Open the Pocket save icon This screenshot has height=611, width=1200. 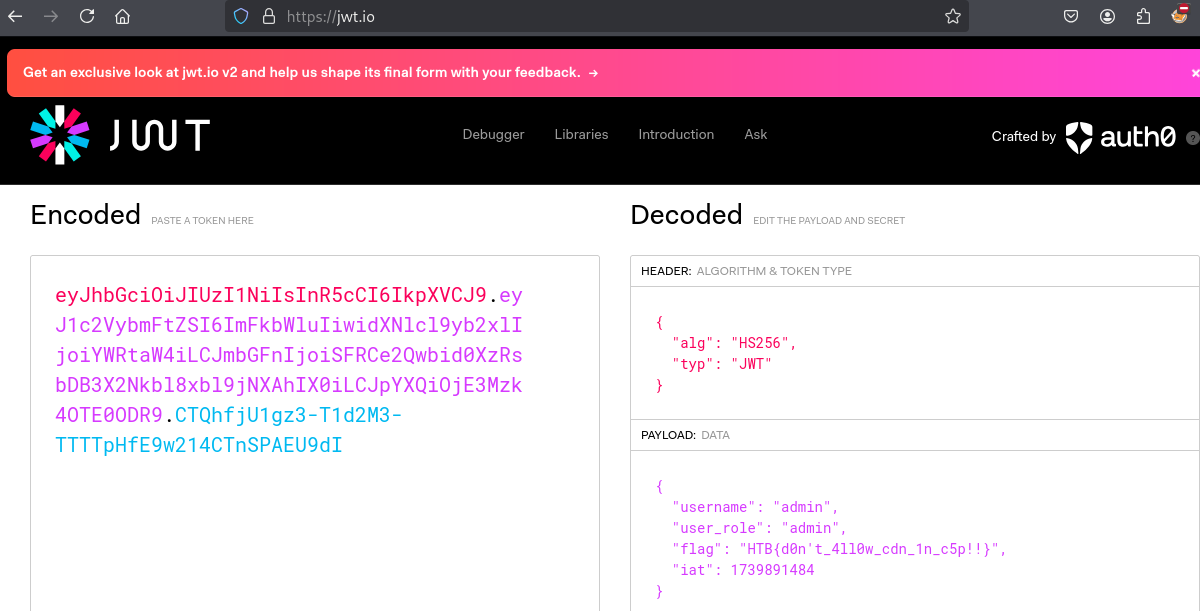(x=1070, y=16)
